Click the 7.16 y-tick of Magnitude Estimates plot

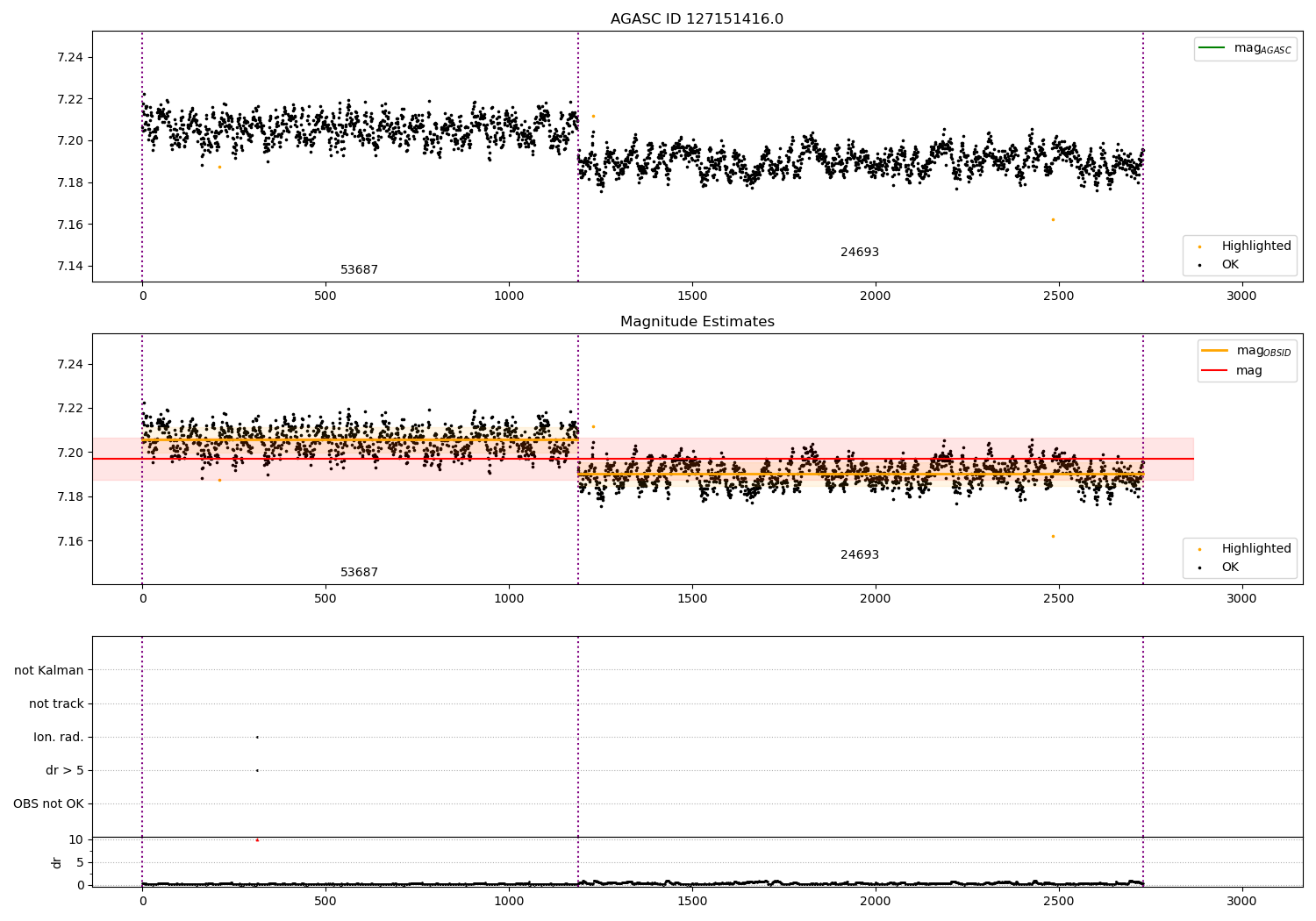70,541
